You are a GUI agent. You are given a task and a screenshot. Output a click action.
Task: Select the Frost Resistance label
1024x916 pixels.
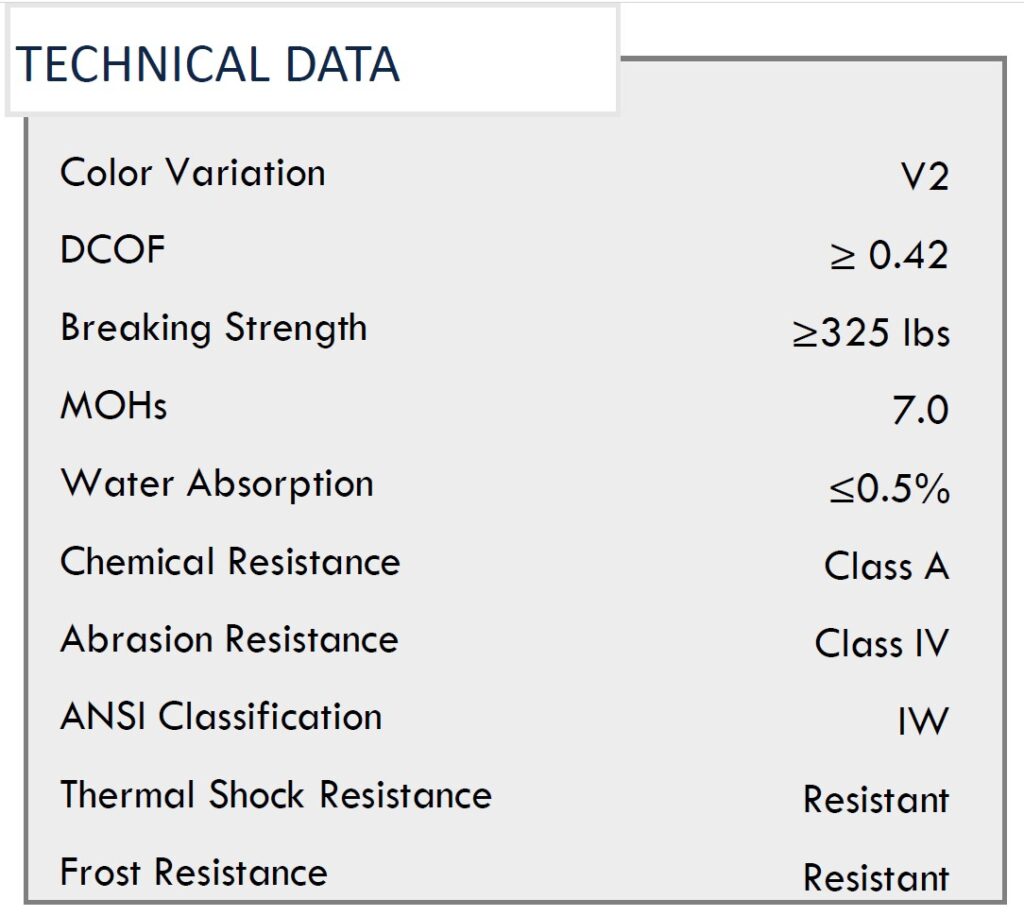pos(193,872)
